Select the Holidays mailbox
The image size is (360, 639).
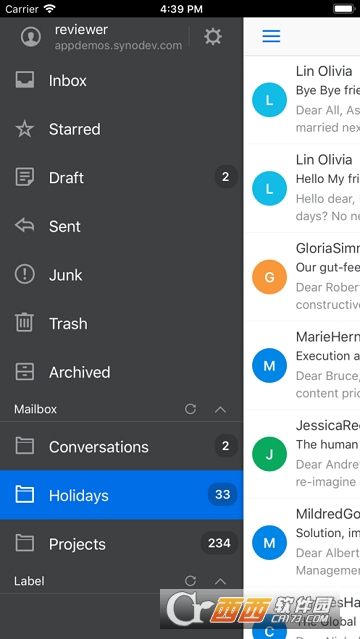pos(121,495)
